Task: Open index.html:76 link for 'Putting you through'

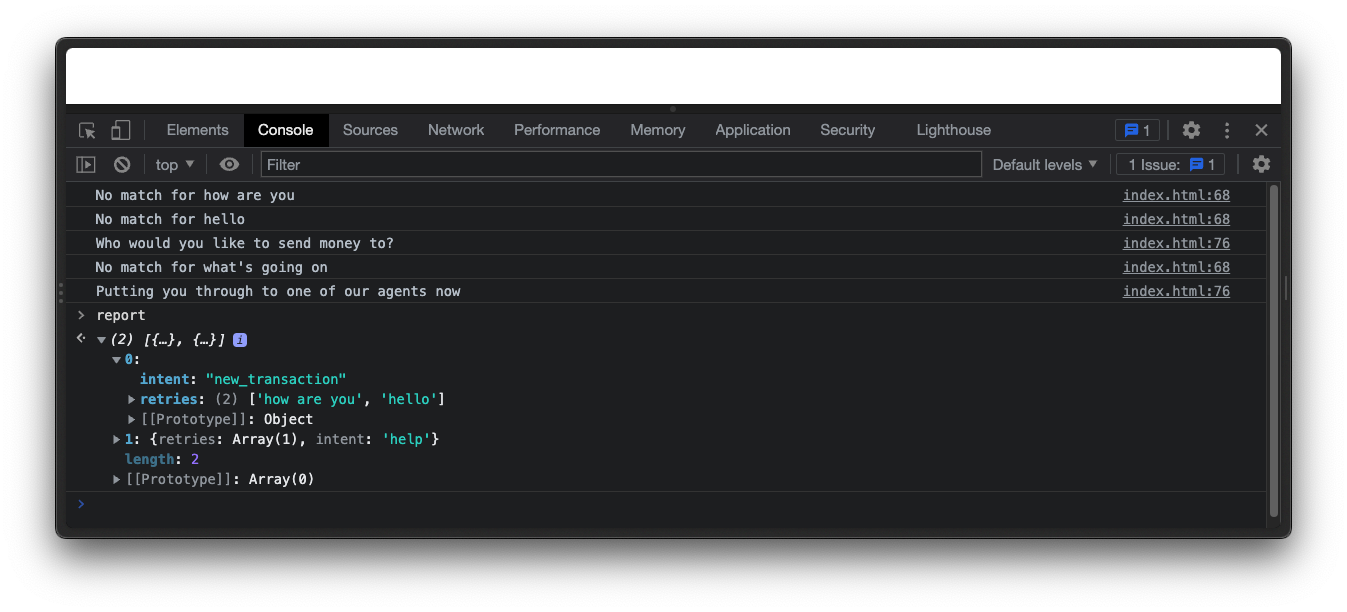Action: coord(1176,291)
